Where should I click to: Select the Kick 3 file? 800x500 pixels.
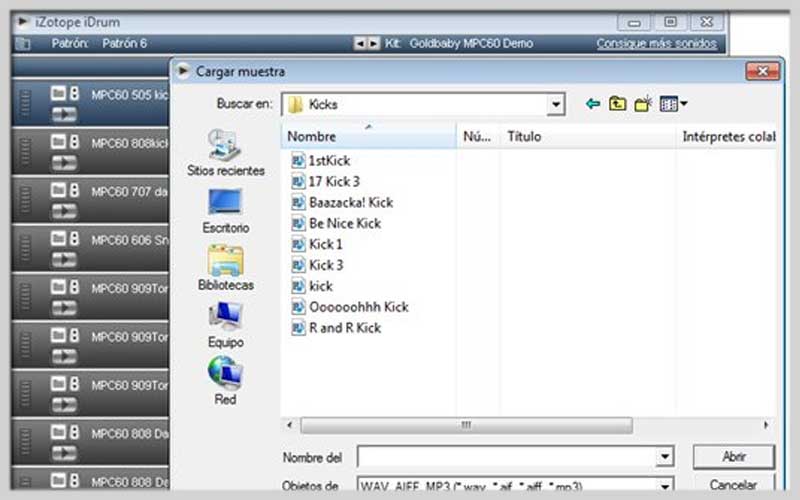pyautogui.click(x=317, y=265)
